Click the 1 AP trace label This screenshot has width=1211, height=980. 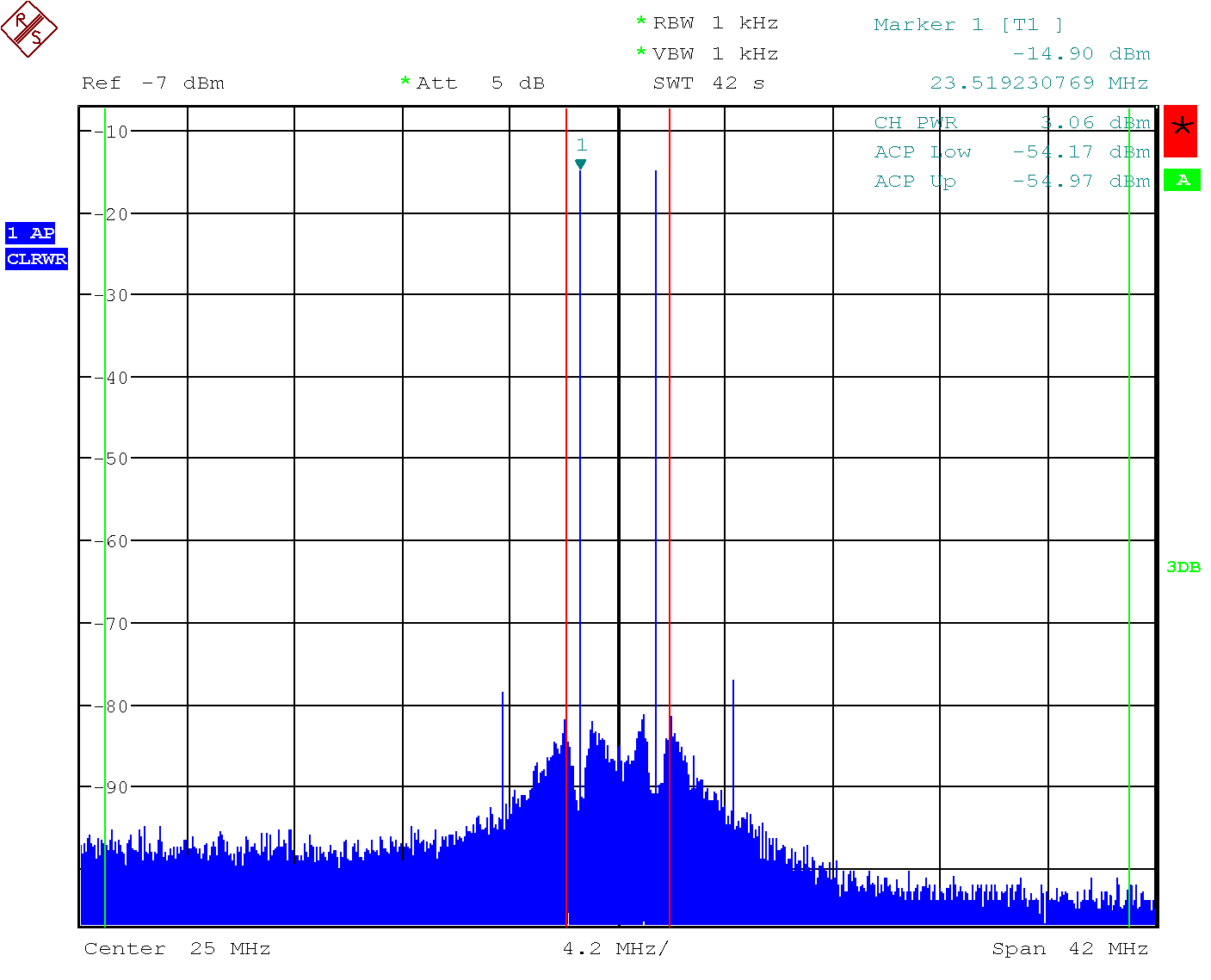30,233
